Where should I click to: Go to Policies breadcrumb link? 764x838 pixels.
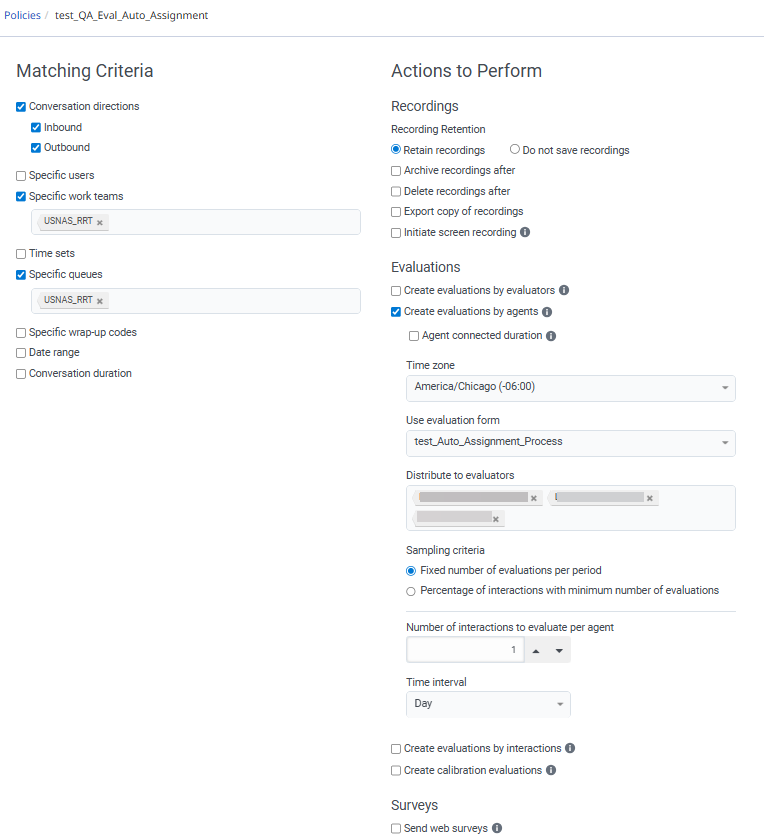(x=23, y=16)
